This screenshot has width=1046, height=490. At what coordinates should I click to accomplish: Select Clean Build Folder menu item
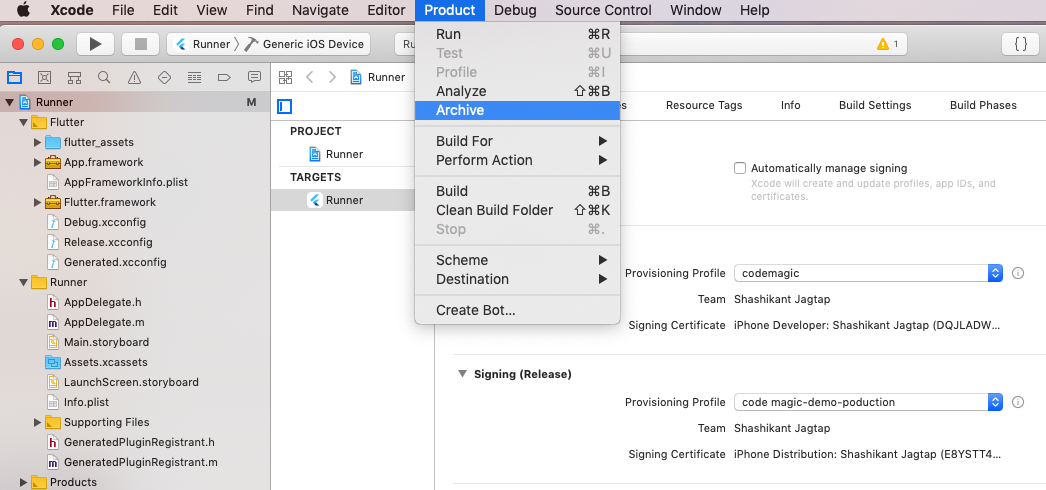[494, 210]
